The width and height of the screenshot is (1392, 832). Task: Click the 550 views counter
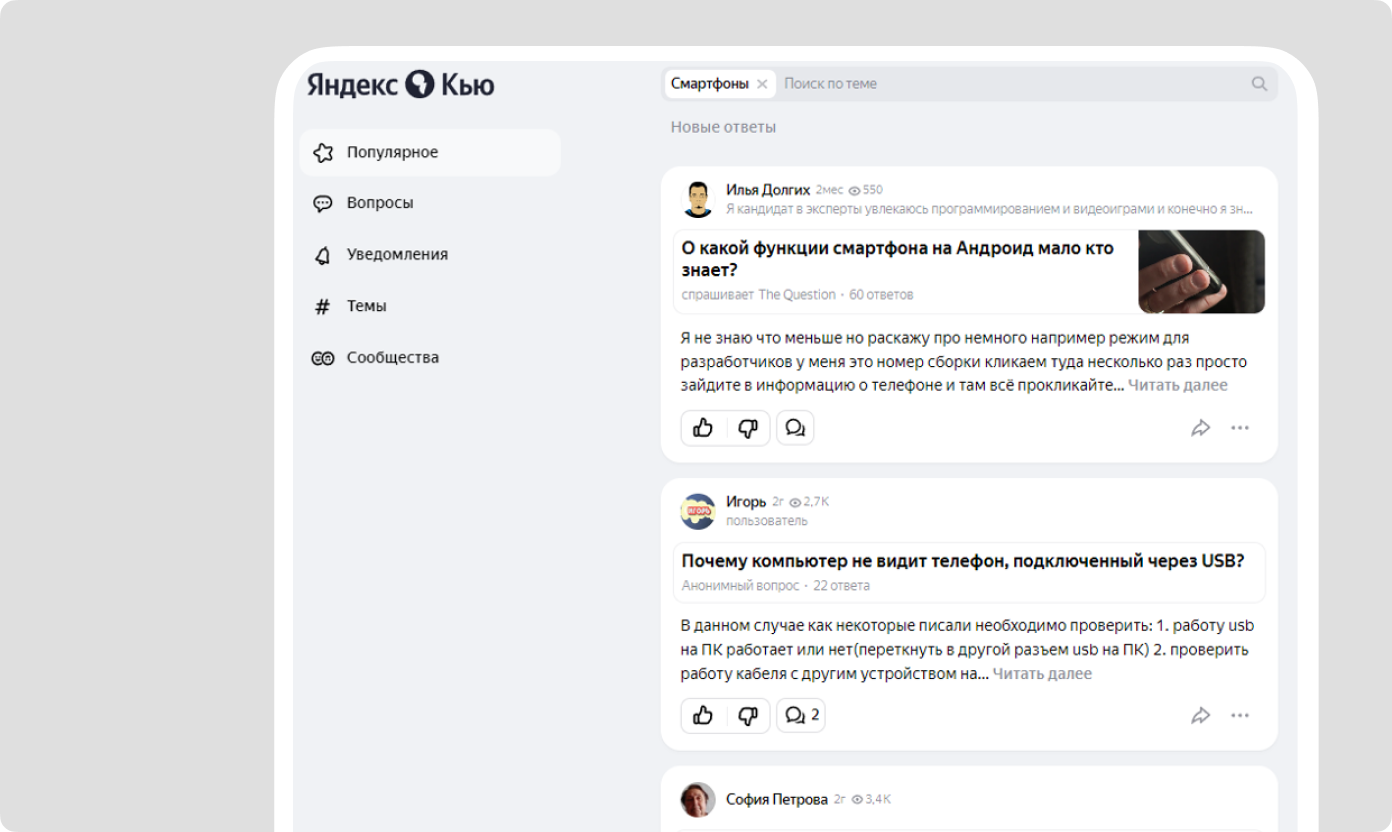pyautogui.click(x=866, y=190)
